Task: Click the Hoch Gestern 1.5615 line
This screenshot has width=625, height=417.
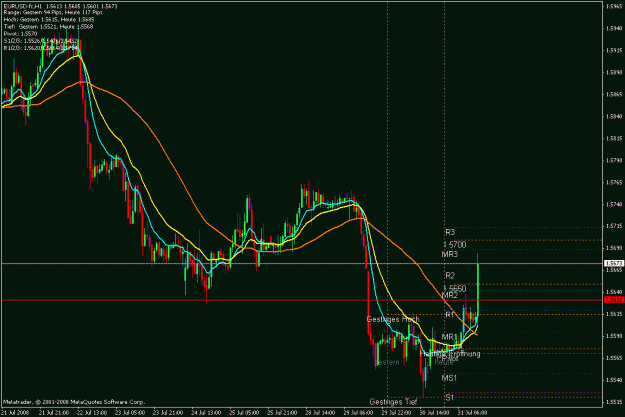Action: coord(49,20)
